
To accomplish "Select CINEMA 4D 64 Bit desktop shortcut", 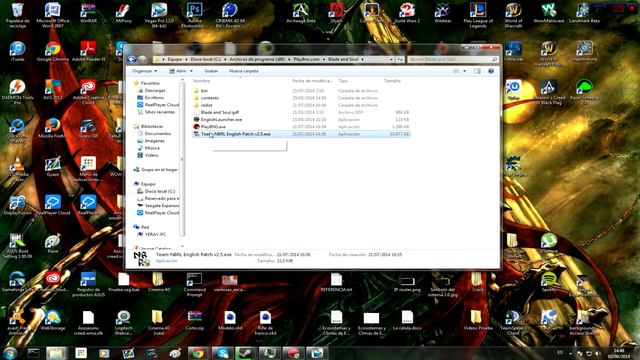I will click(230, 15).
